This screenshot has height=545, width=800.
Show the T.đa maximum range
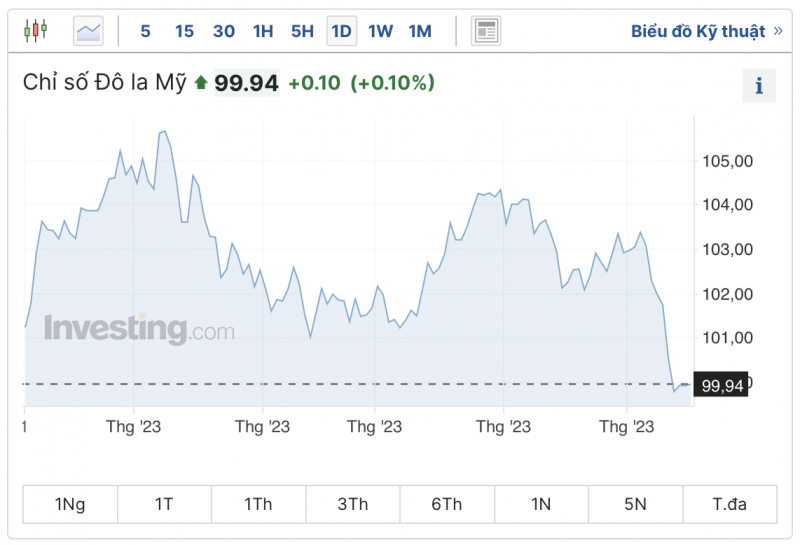pos(730,504)
